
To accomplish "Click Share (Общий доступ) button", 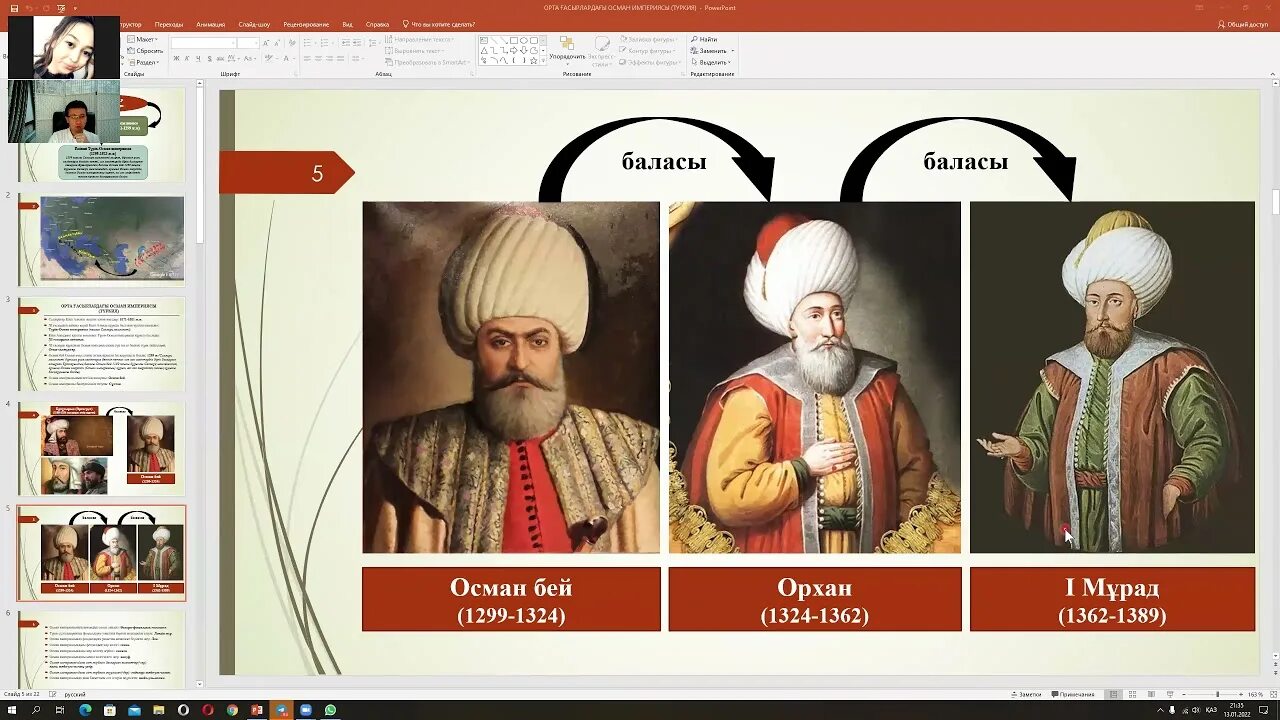I will pyautogui.click(x=1243, y=24).
